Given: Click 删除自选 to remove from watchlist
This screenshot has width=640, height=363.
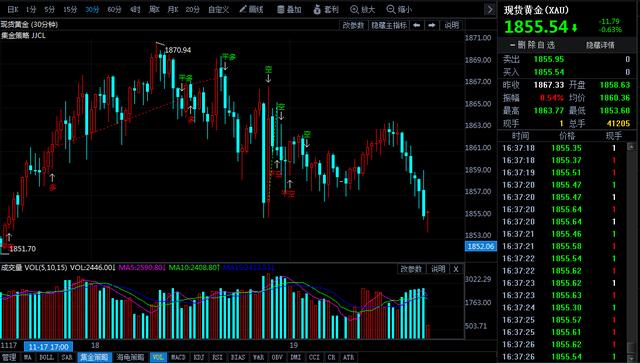Looking at the screenshot, I should point(532,45).
